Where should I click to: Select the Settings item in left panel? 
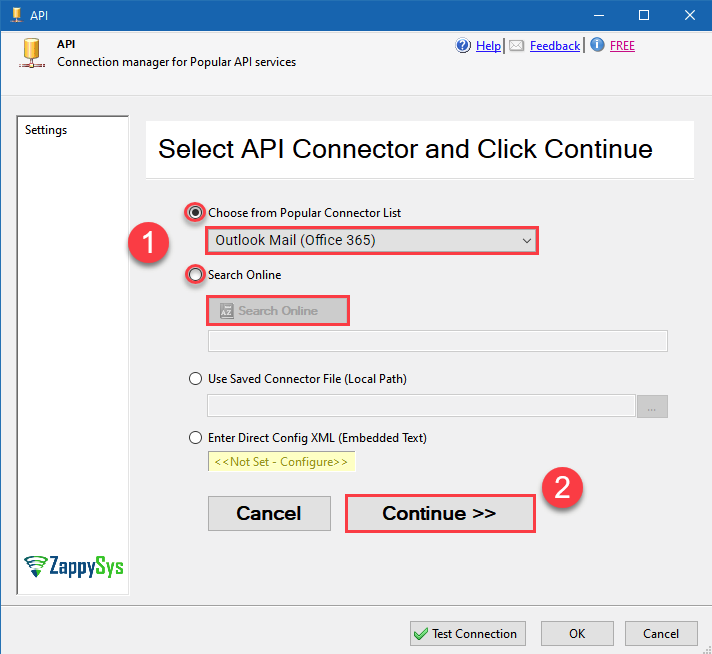[x=46, y=130]
